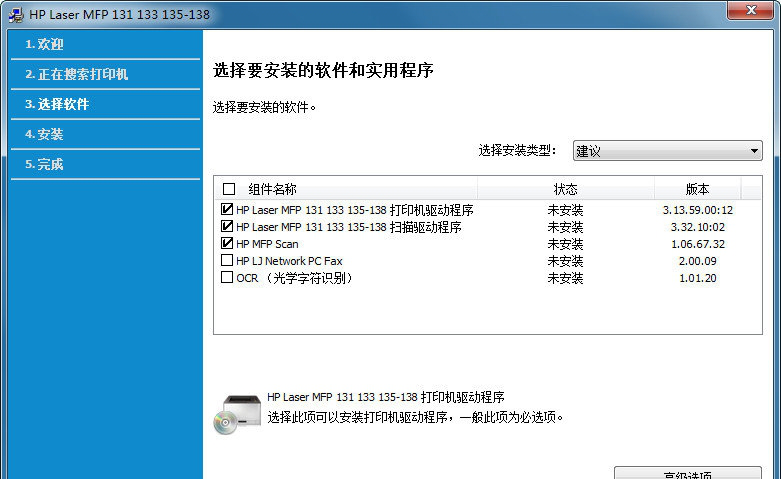Click the 高级选项 button at the bottom
This screenshot has height=498, width=781.
pyautogui.click(x=688, y=473)
